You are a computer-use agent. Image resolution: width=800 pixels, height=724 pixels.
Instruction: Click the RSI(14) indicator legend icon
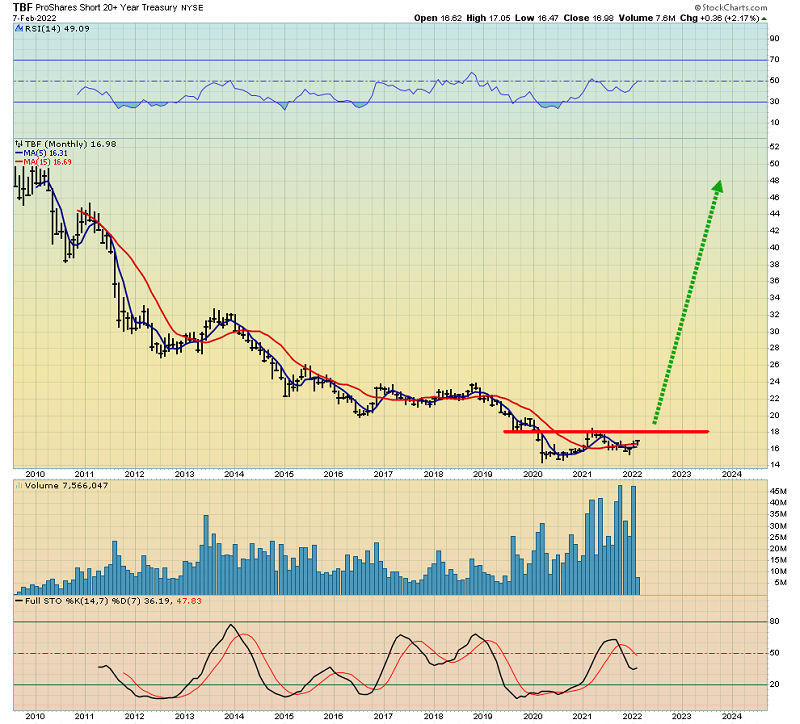[17, 29]
